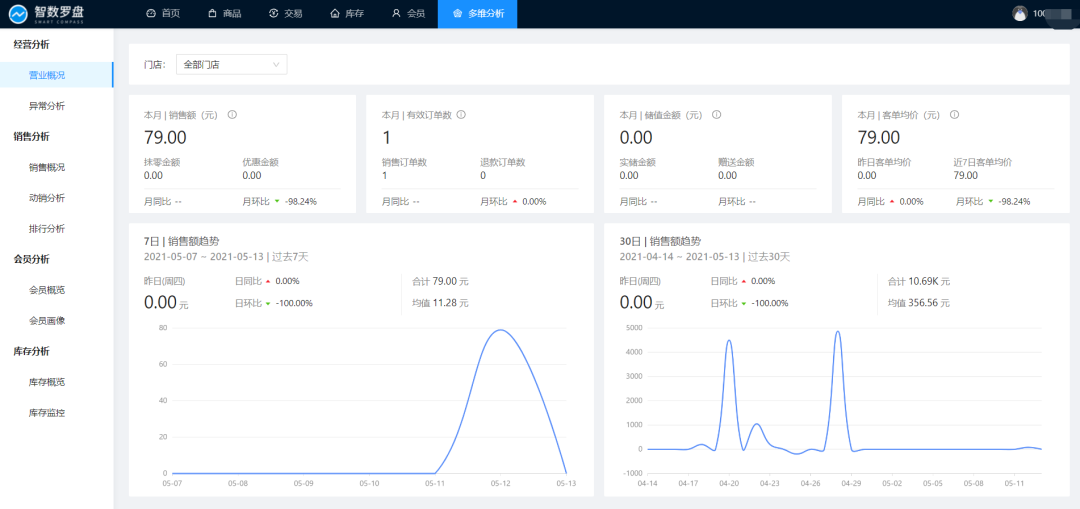Switch to 会员 top menu
The width and height of the screenshot is (1080, 509).
click(x=408, y=14)
